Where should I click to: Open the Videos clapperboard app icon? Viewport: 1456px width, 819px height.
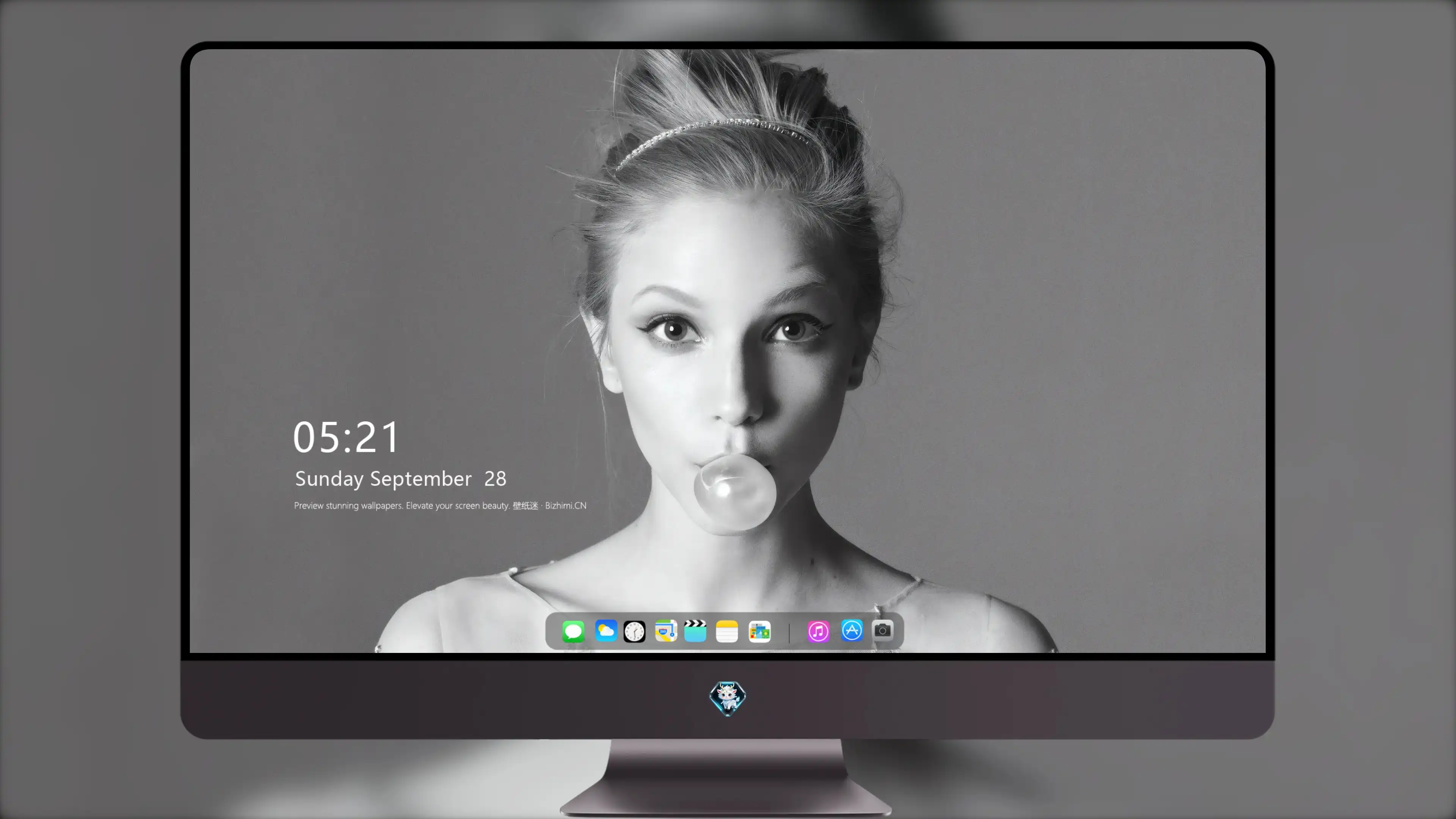(695, 631)
